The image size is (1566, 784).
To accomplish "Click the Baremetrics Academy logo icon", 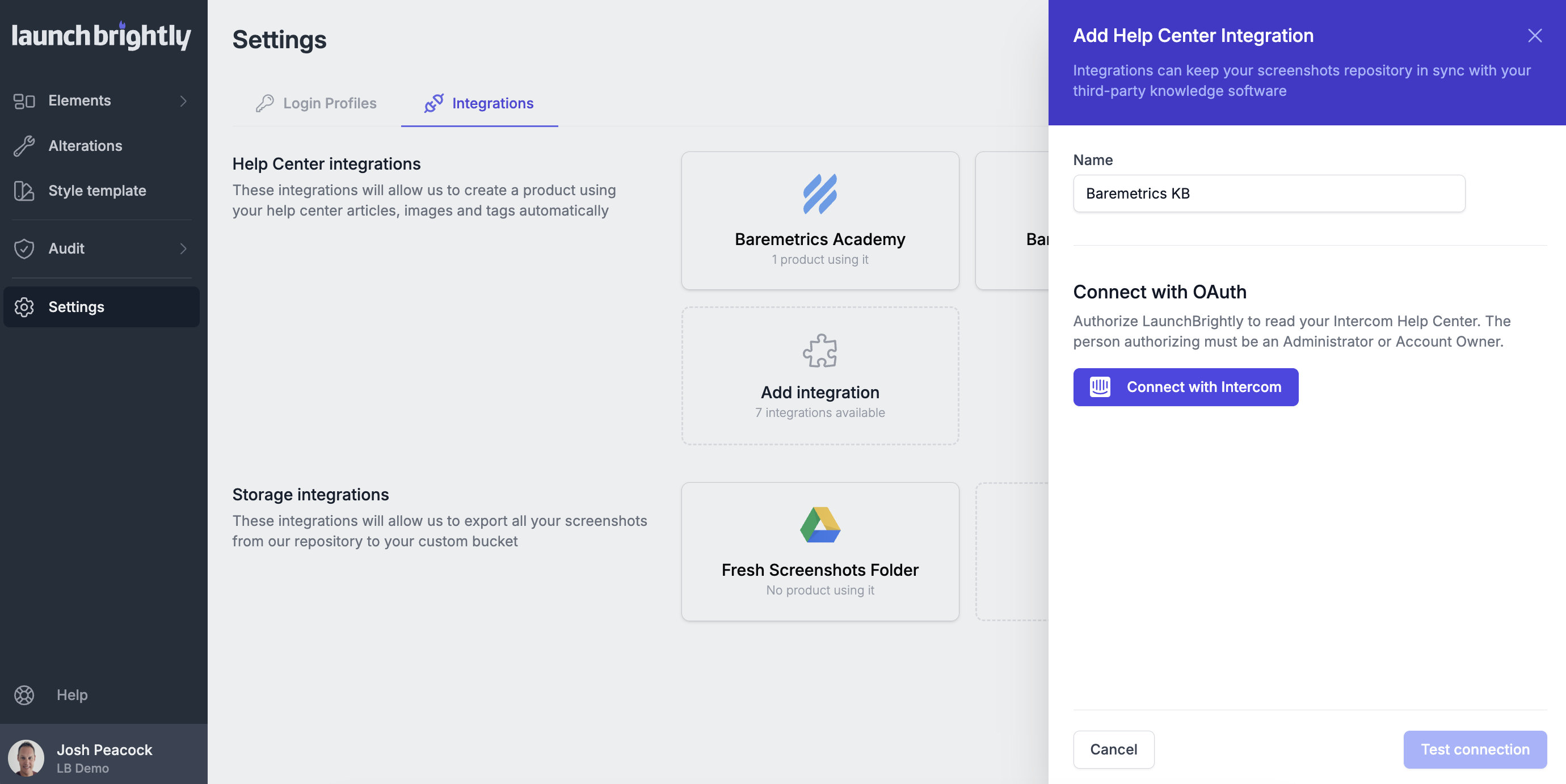I will point(819,194).
